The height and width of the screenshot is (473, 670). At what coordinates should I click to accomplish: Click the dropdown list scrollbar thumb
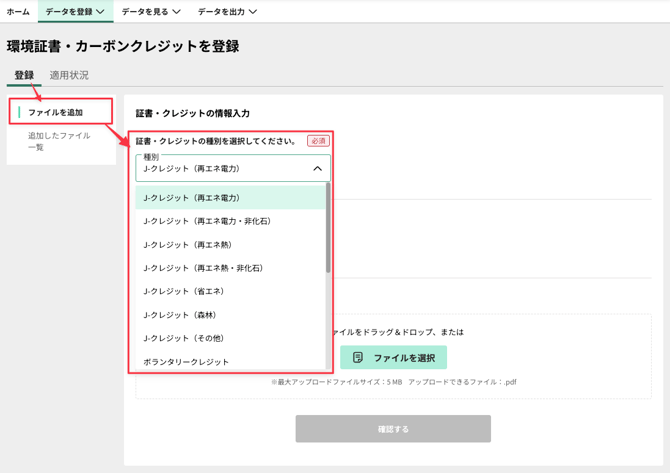click(328, 228)
